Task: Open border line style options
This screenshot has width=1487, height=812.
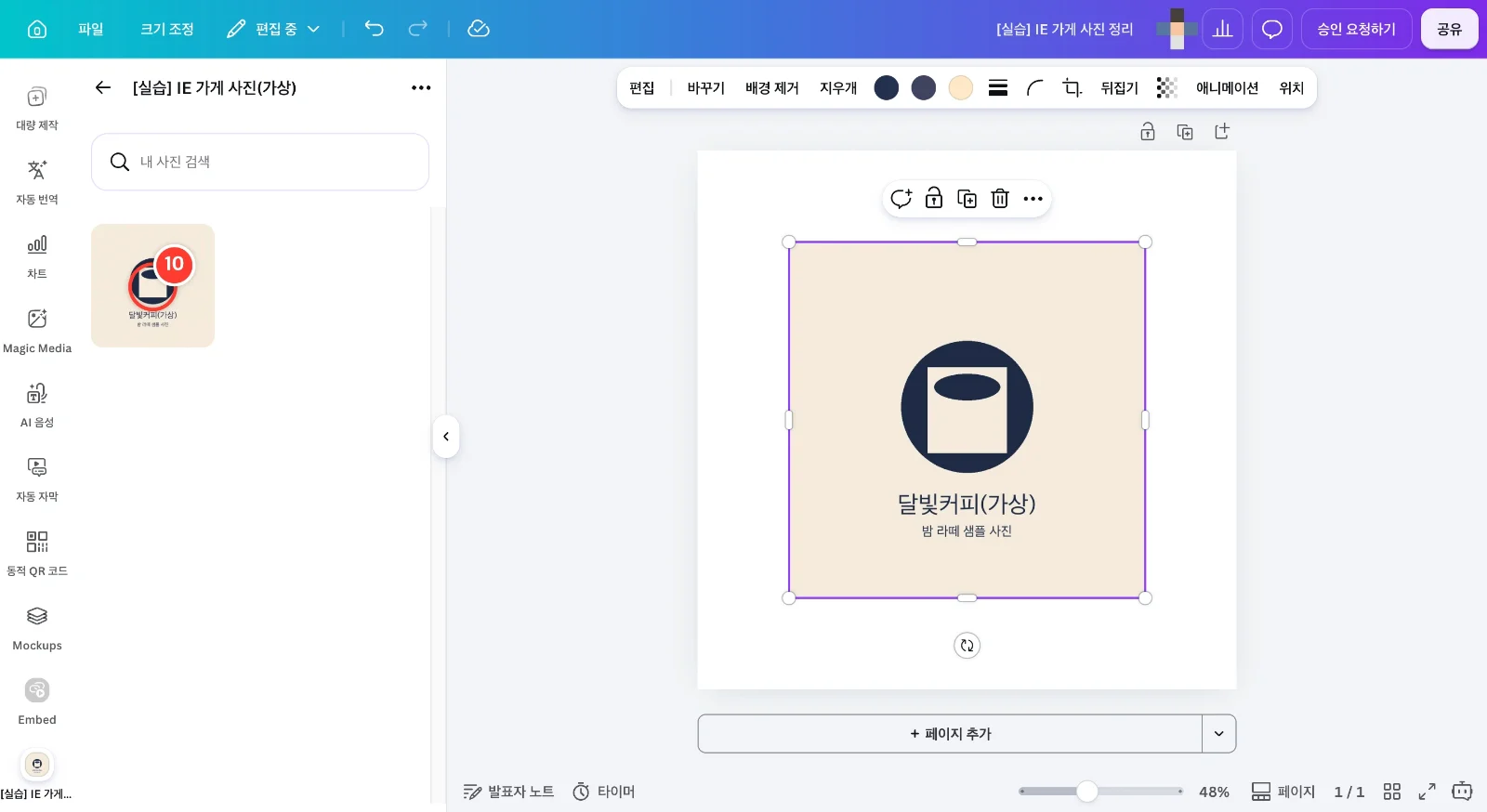Action: [x=998, y=87]
